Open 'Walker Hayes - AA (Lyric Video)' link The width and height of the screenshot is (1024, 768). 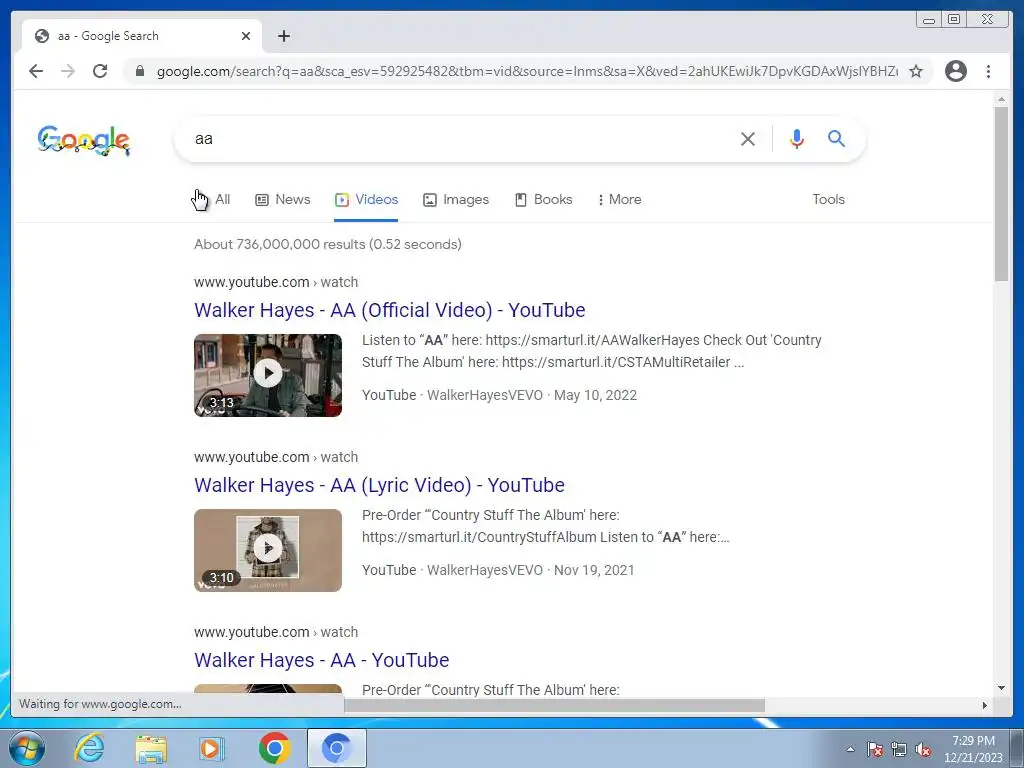click(379, 485)
